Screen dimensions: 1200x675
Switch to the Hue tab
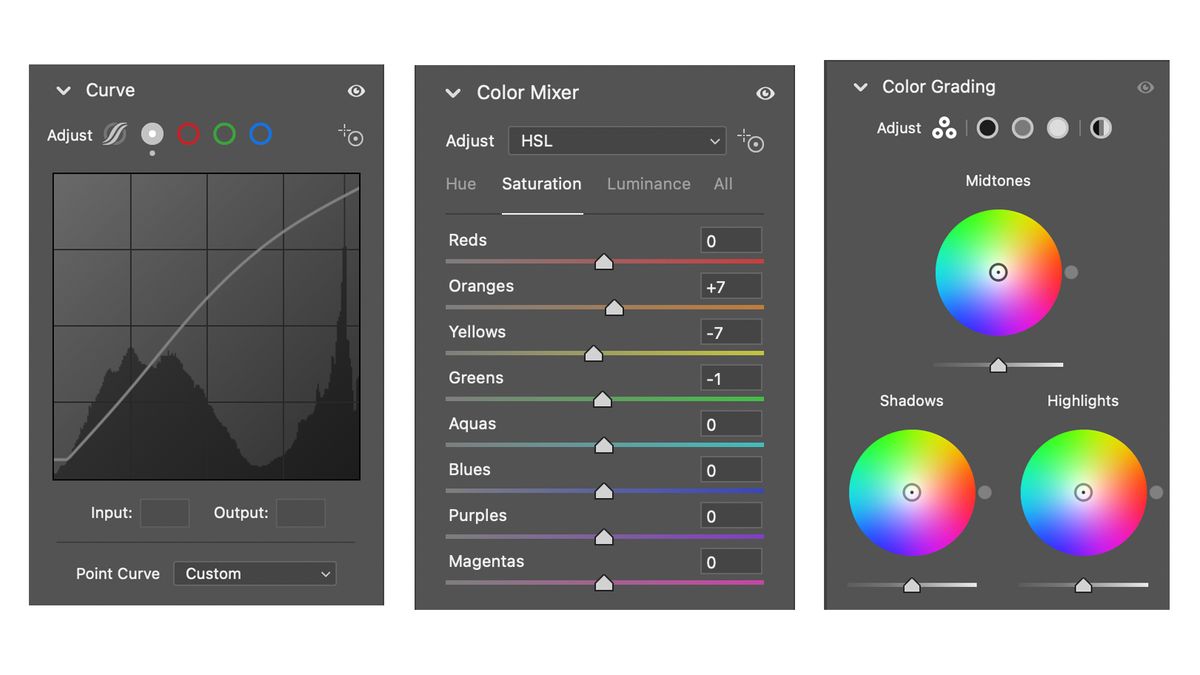tap(461, 184)
